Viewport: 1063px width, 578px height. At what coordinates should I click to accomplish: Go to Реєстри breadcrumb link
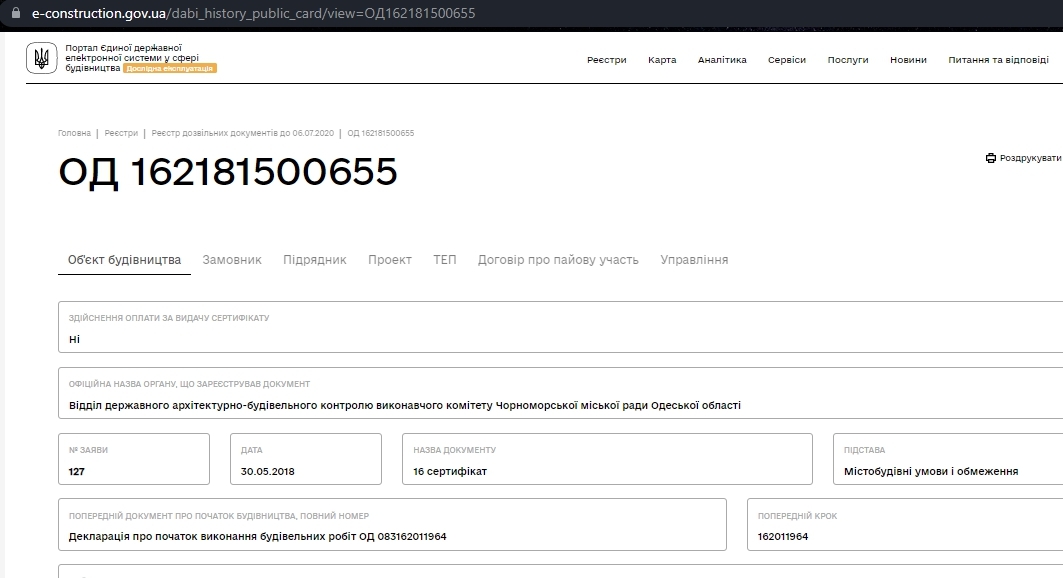pos(121,133)
